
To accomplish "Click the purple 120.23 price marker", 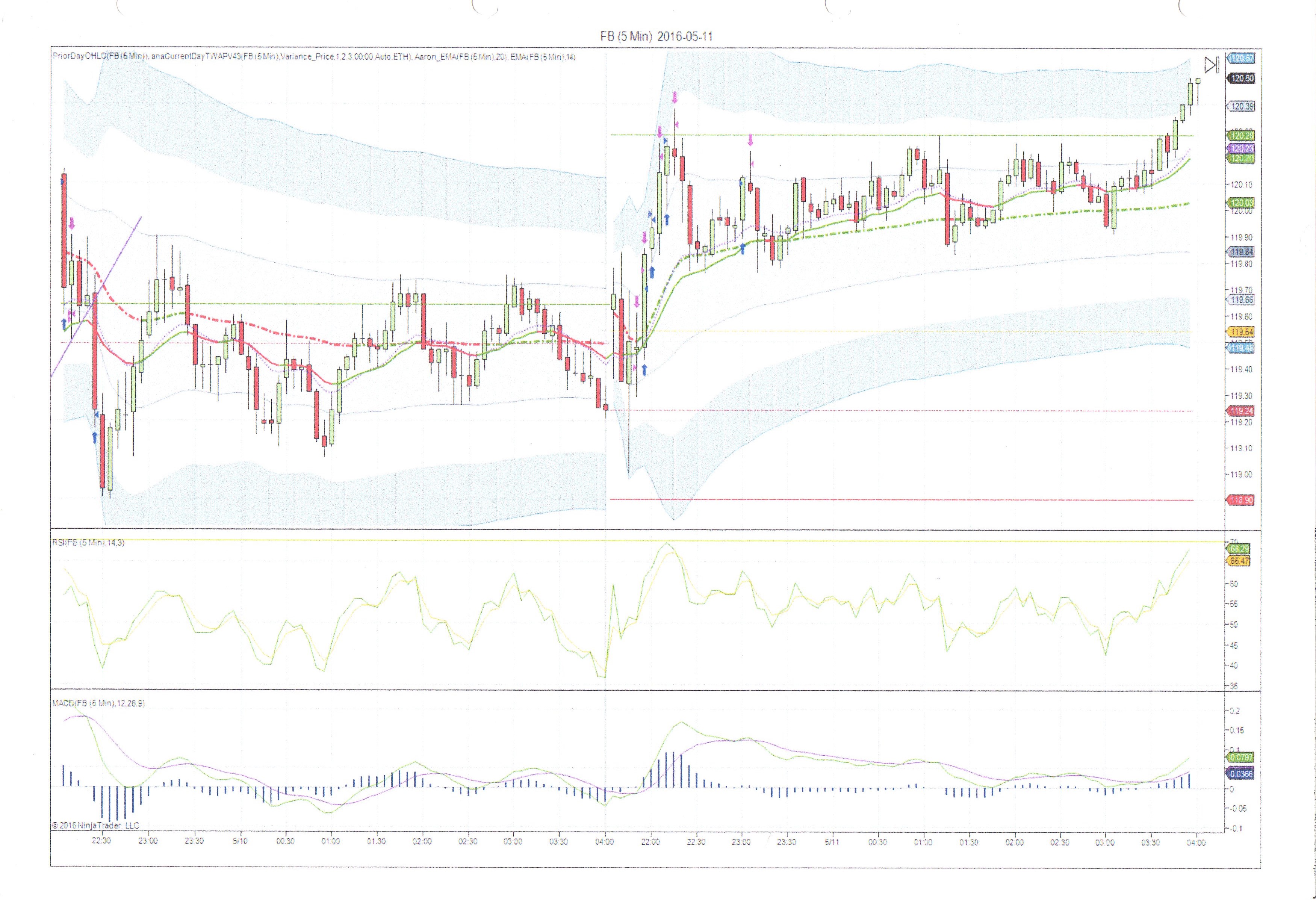I will (x=1241, y=148).
